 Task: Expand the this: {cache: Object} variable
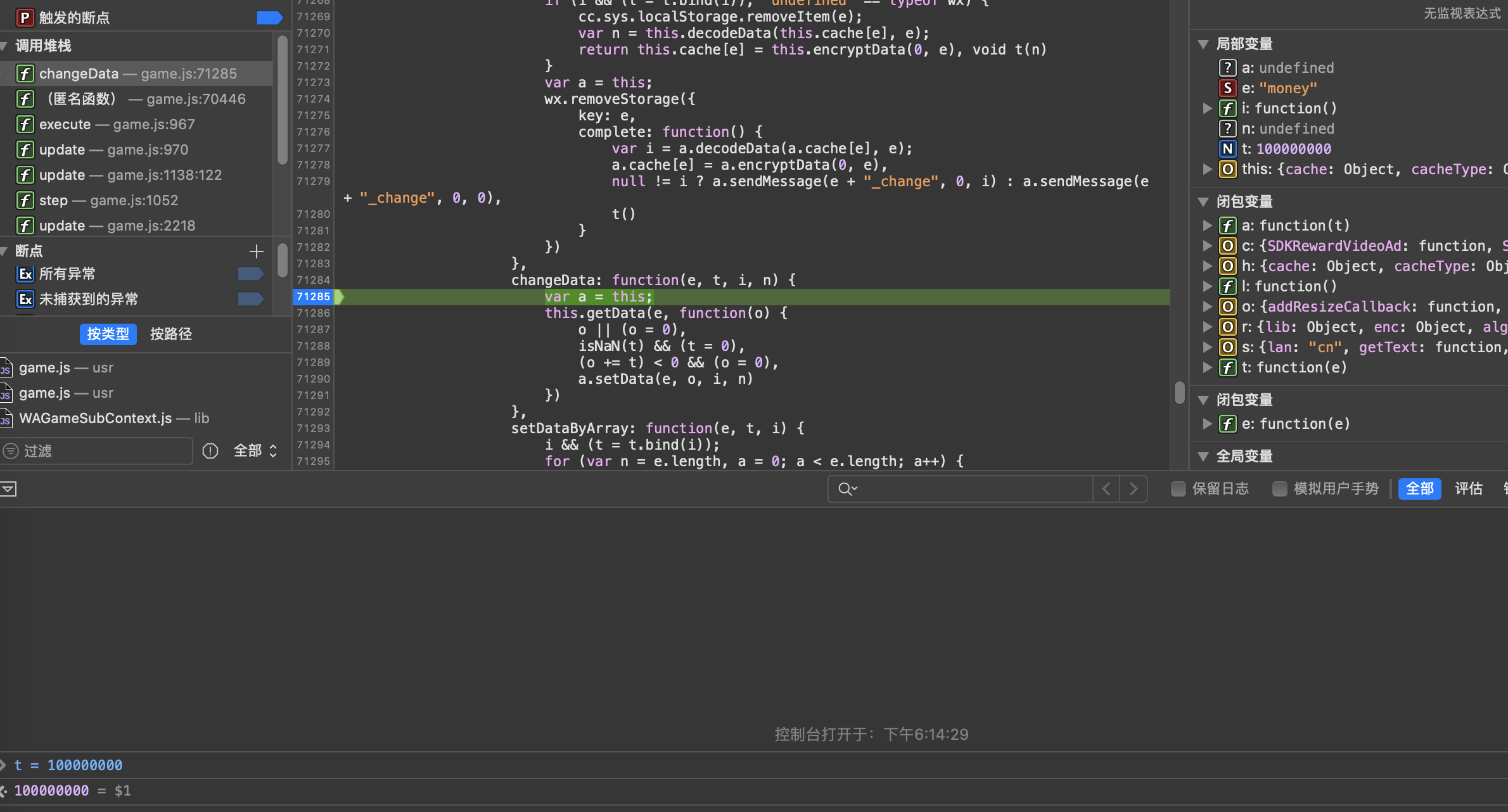point(1207,169)
